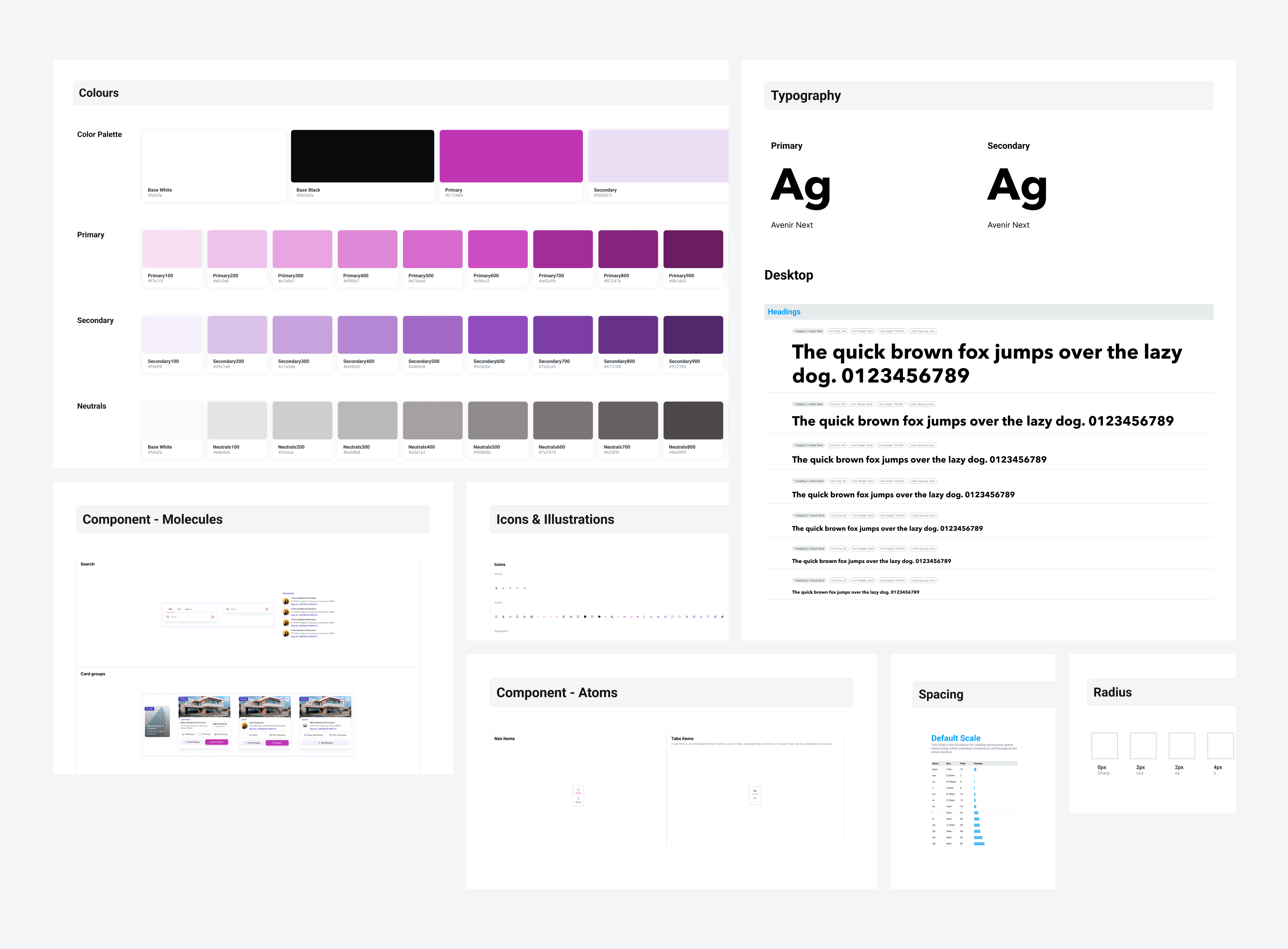Click the Contact Owner button
Image resolution: width=1288 pixels, height=949 pixels.
217,742
